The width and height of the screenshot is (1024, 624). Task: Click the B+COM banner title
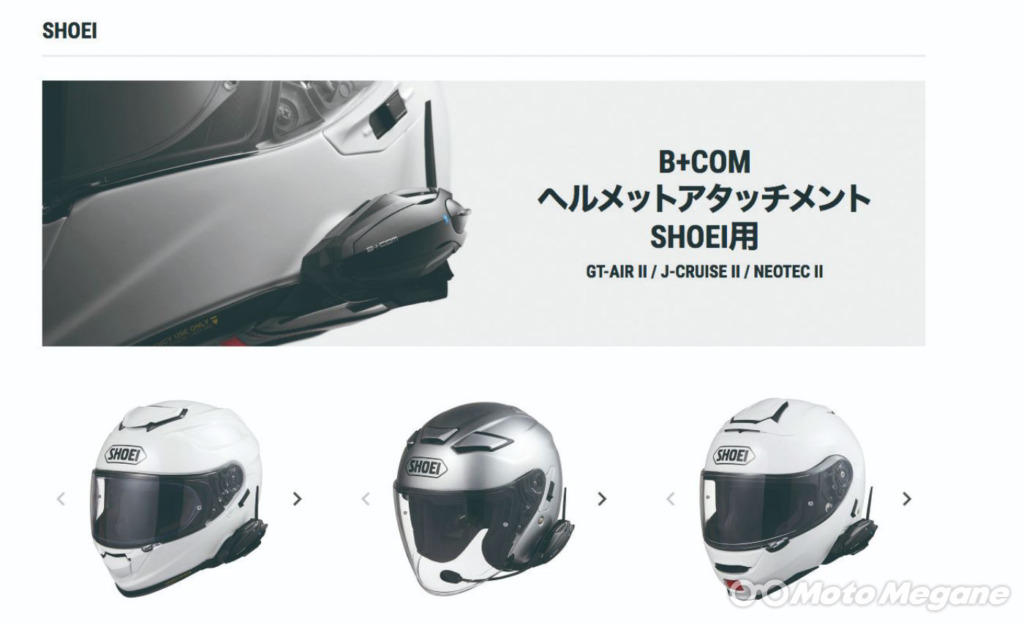pos(704,162)
